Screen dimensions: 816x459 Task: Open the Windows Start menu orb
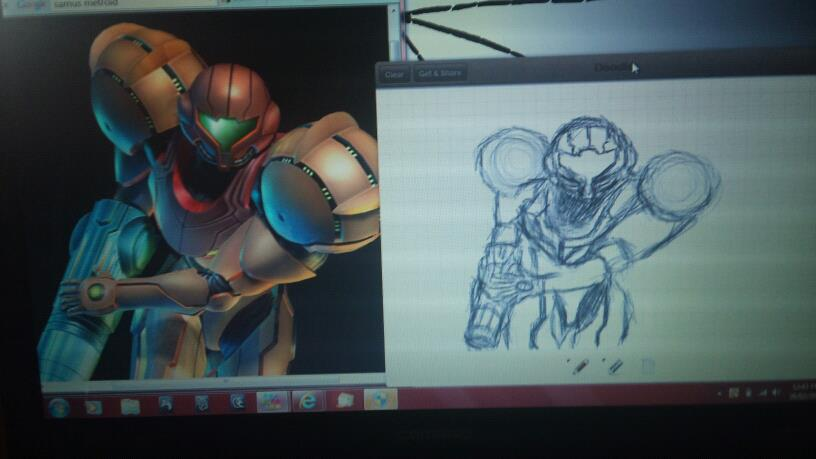58,407
